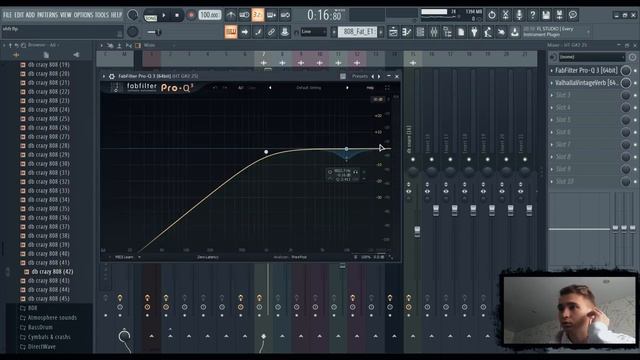640x360 pixels.
Task: Click the stamp/note grouping icon
Action: [x=285, y=32]
